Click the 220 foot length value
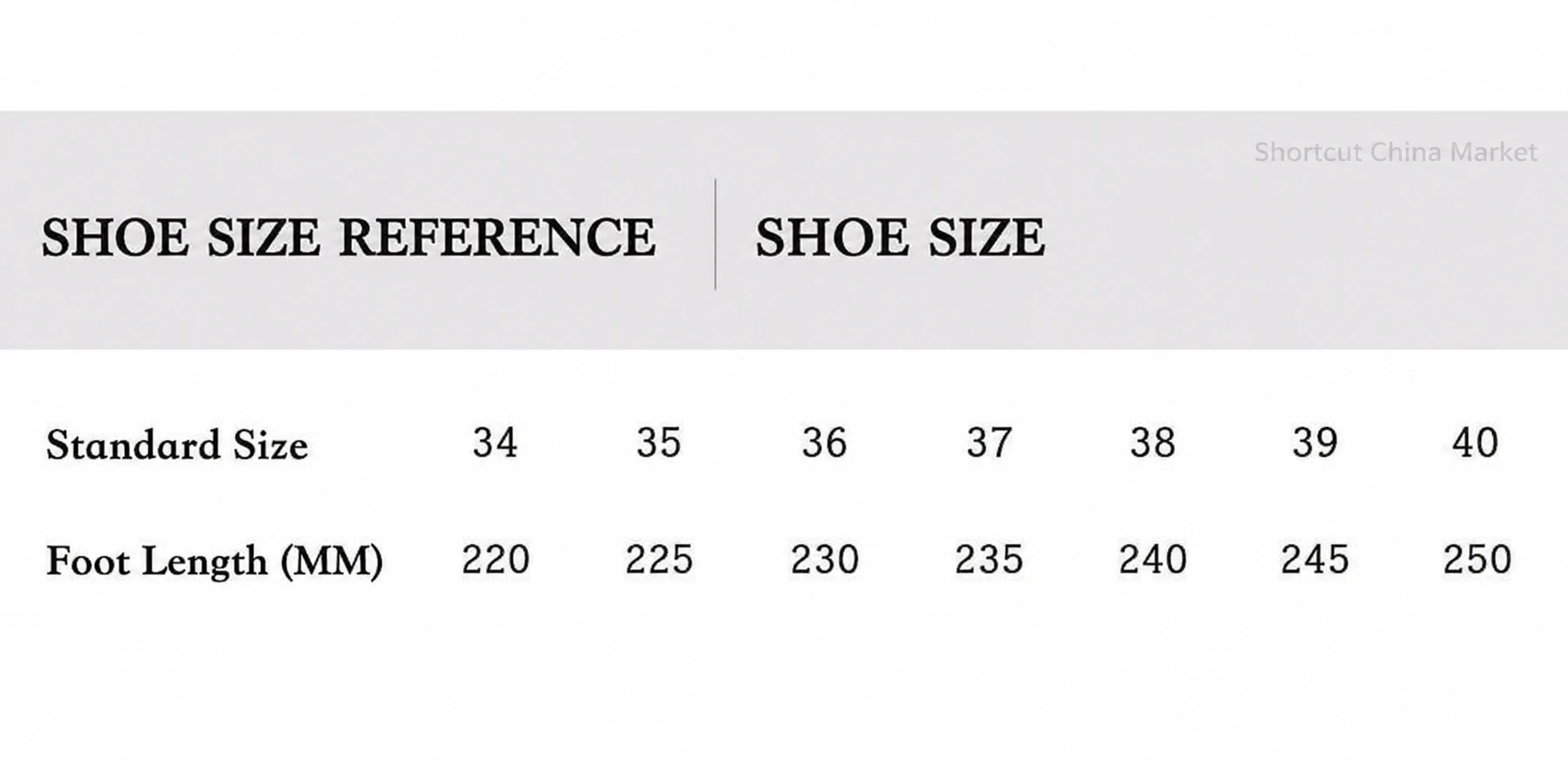 pos(495,559)
